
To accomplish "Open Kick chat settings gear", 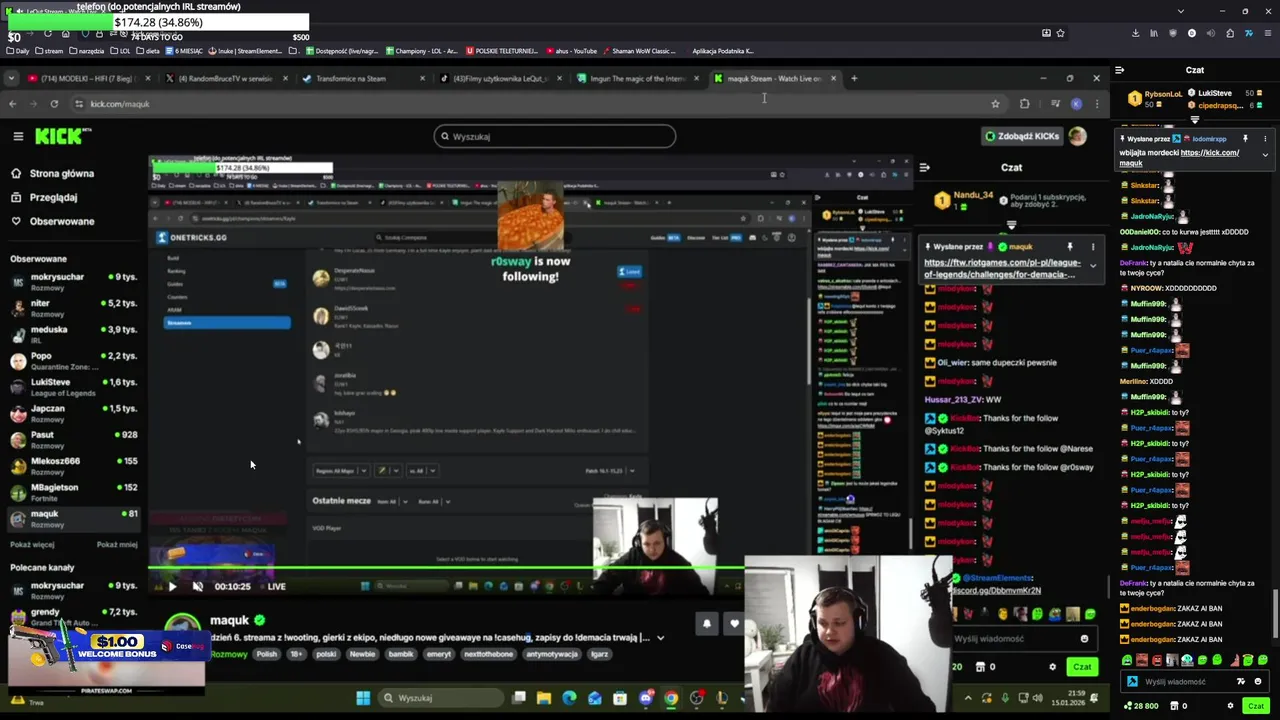I will tap(1052, 667).
